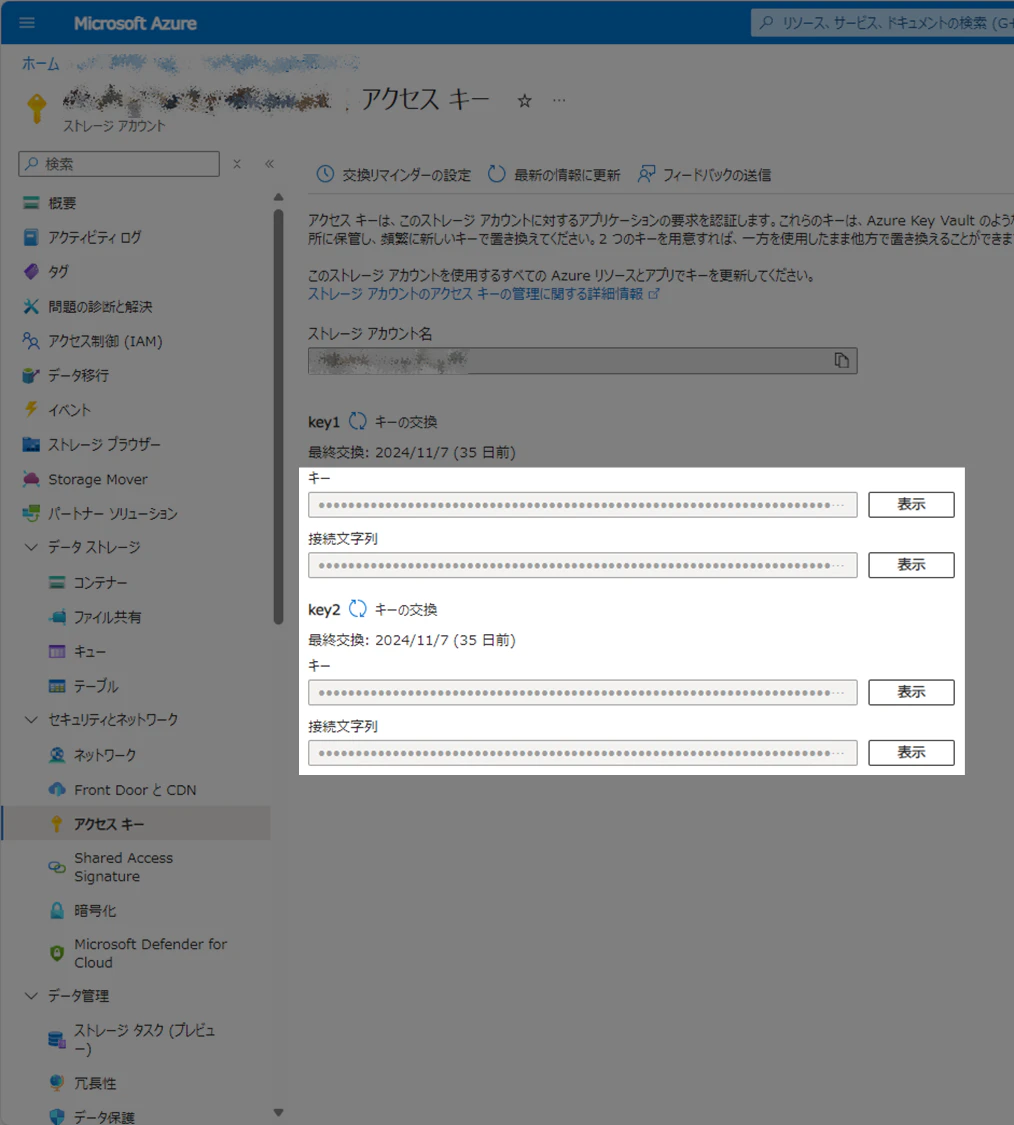Clear the sidebar search with X
The width and height of the screenshot is (1014, 1125).
237,164
